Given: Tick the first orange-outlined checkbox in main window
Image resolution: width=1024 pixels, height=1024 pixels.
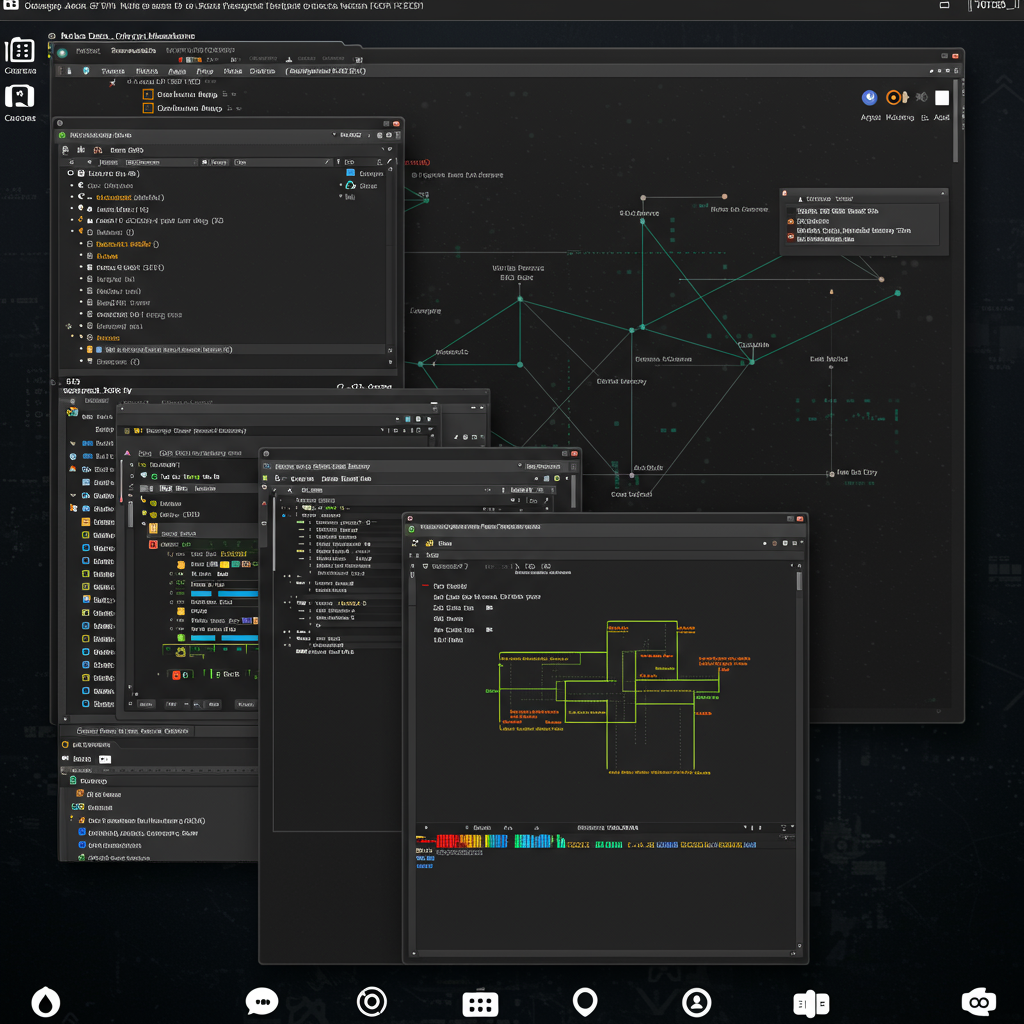Looking at the screenshot, I should point(148,95).
